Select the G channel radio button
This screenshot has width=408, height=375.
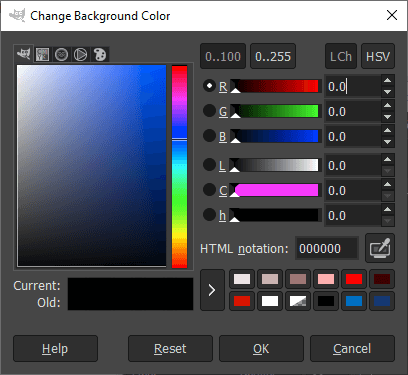click(209, 111)
